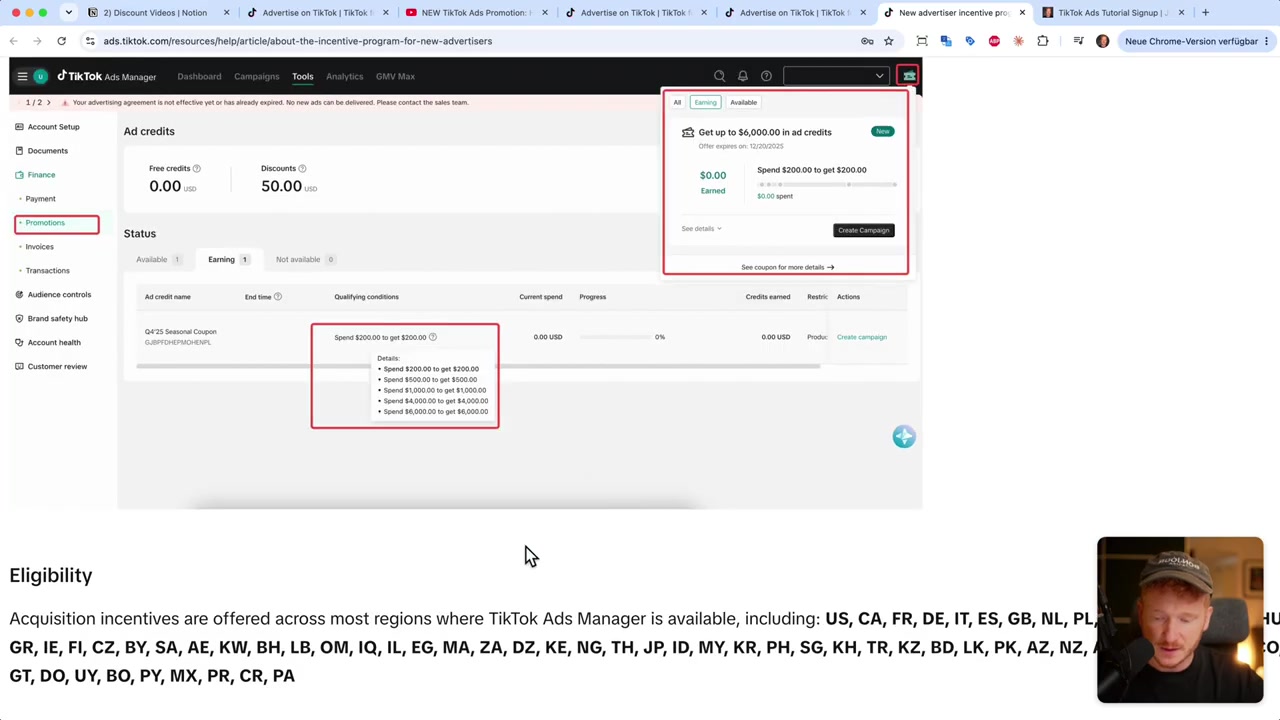Select the Not available tab under Status
The height and width of the screenshot is (720, 1280).
304,260
